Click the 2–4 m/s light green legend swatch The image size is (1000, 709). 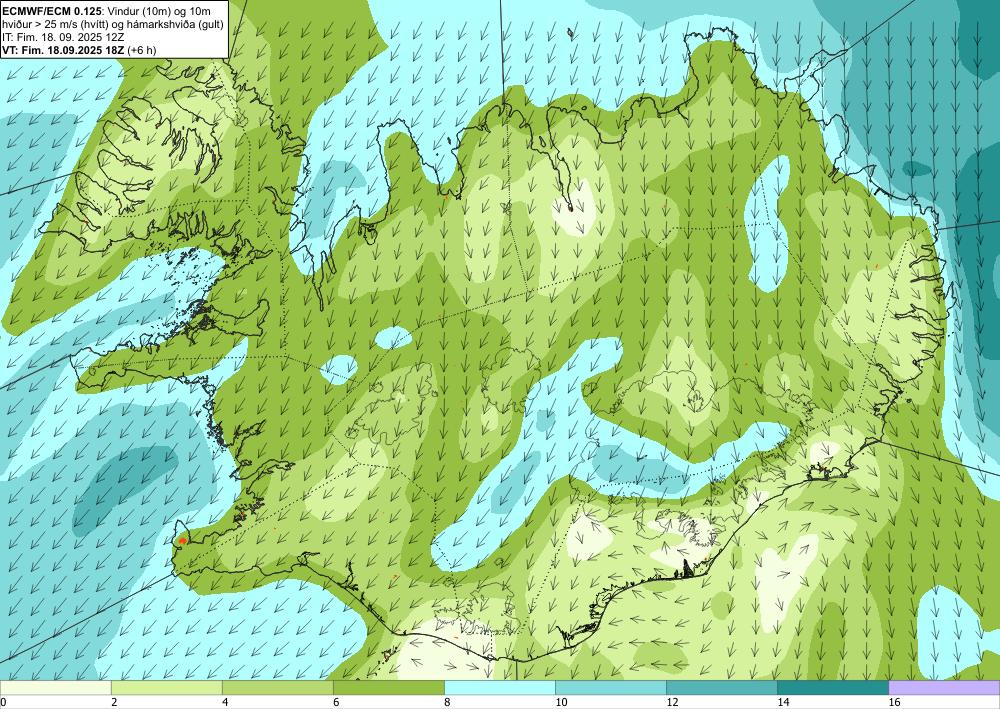coord(166,687)
